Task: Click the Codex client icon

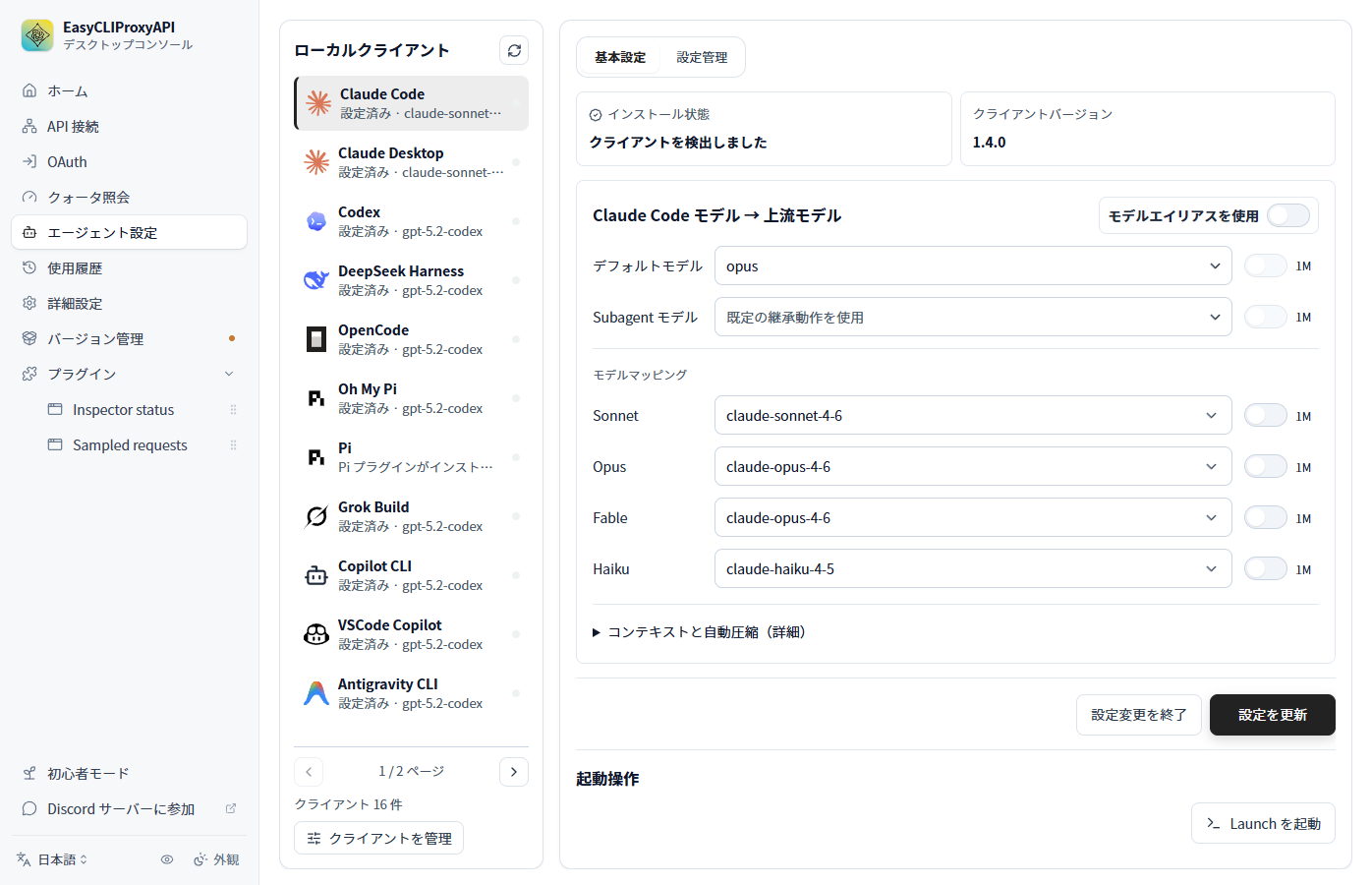Action: coord(316,221)
